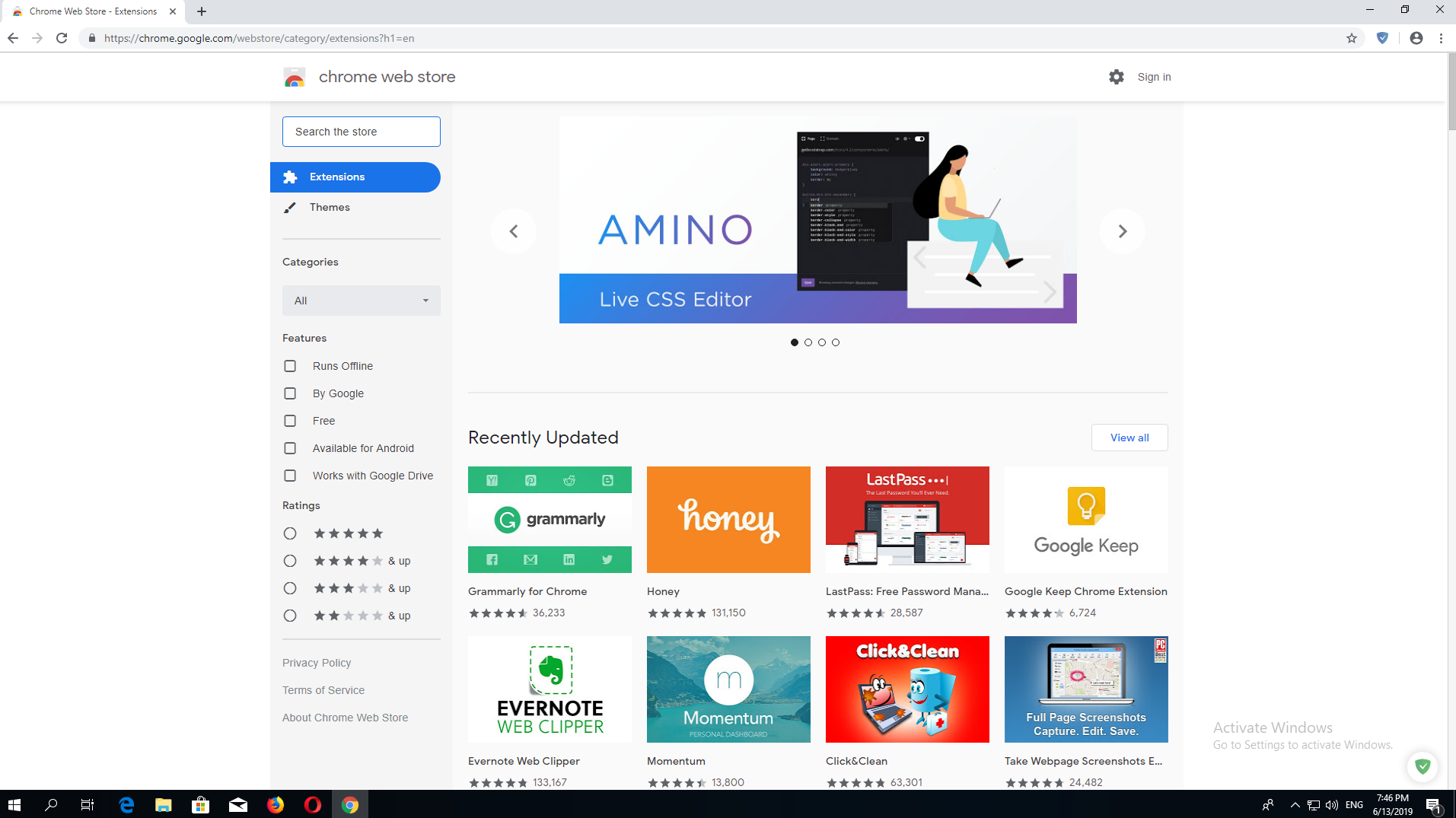This screenshot has width=1456, height=818.
Task: Open the Chrome profile avatar menu
Action: 1416,38
